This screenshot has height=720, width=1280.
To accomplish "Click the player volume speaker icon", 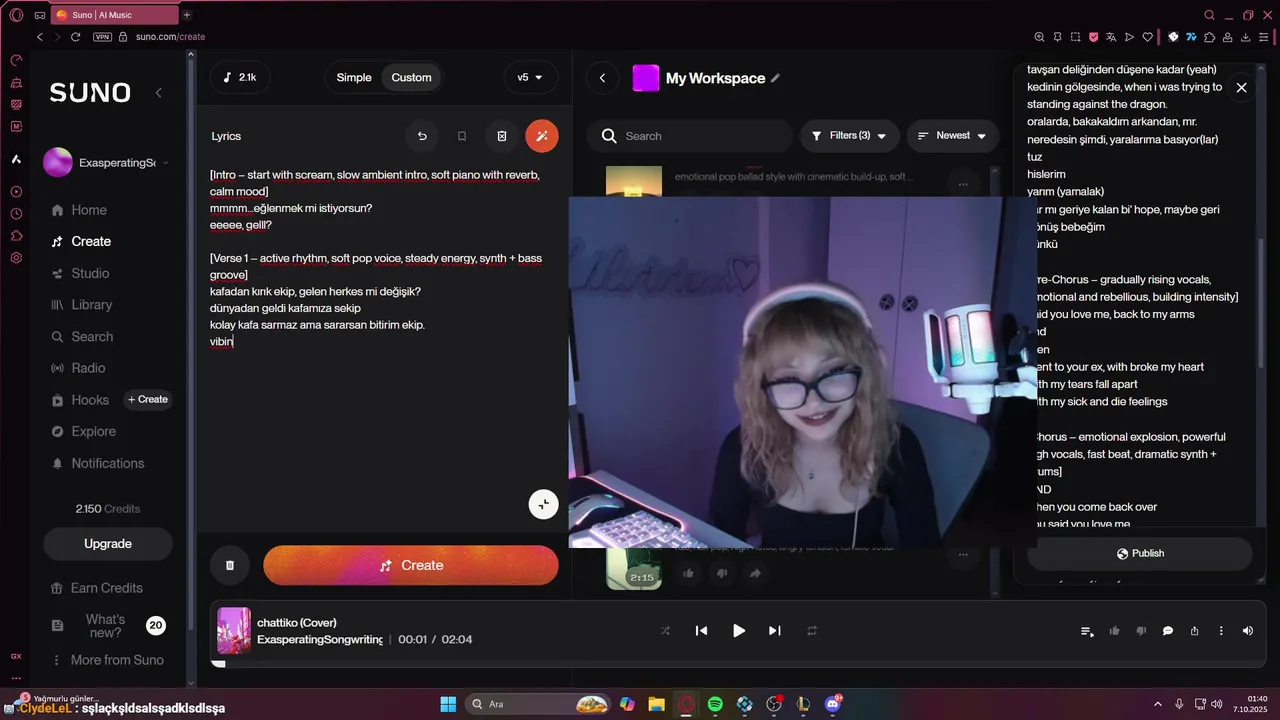I will [x=1247, y=631].
